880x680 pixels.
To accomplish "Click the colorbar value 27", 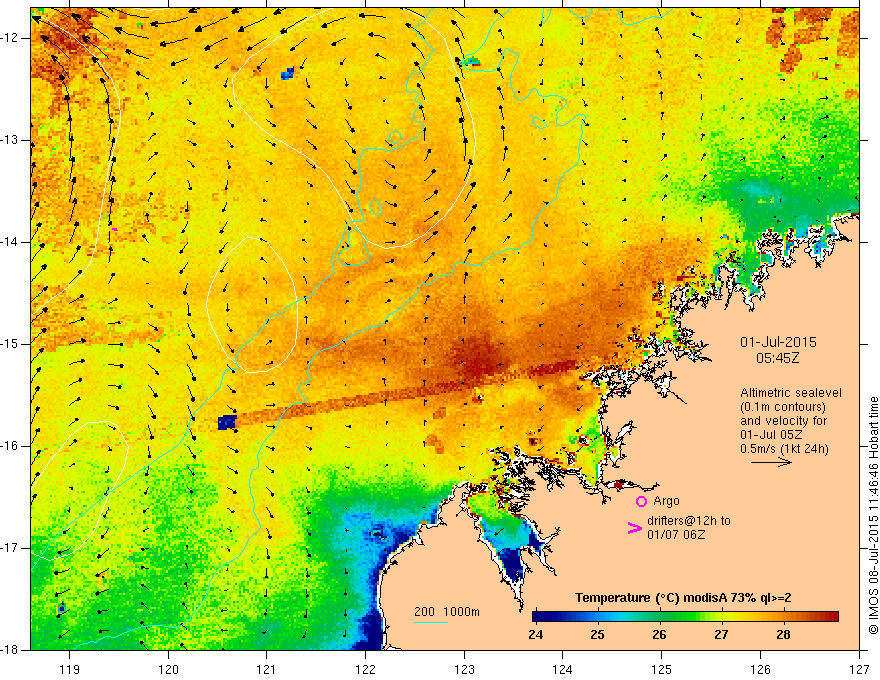I will [721, 635].
